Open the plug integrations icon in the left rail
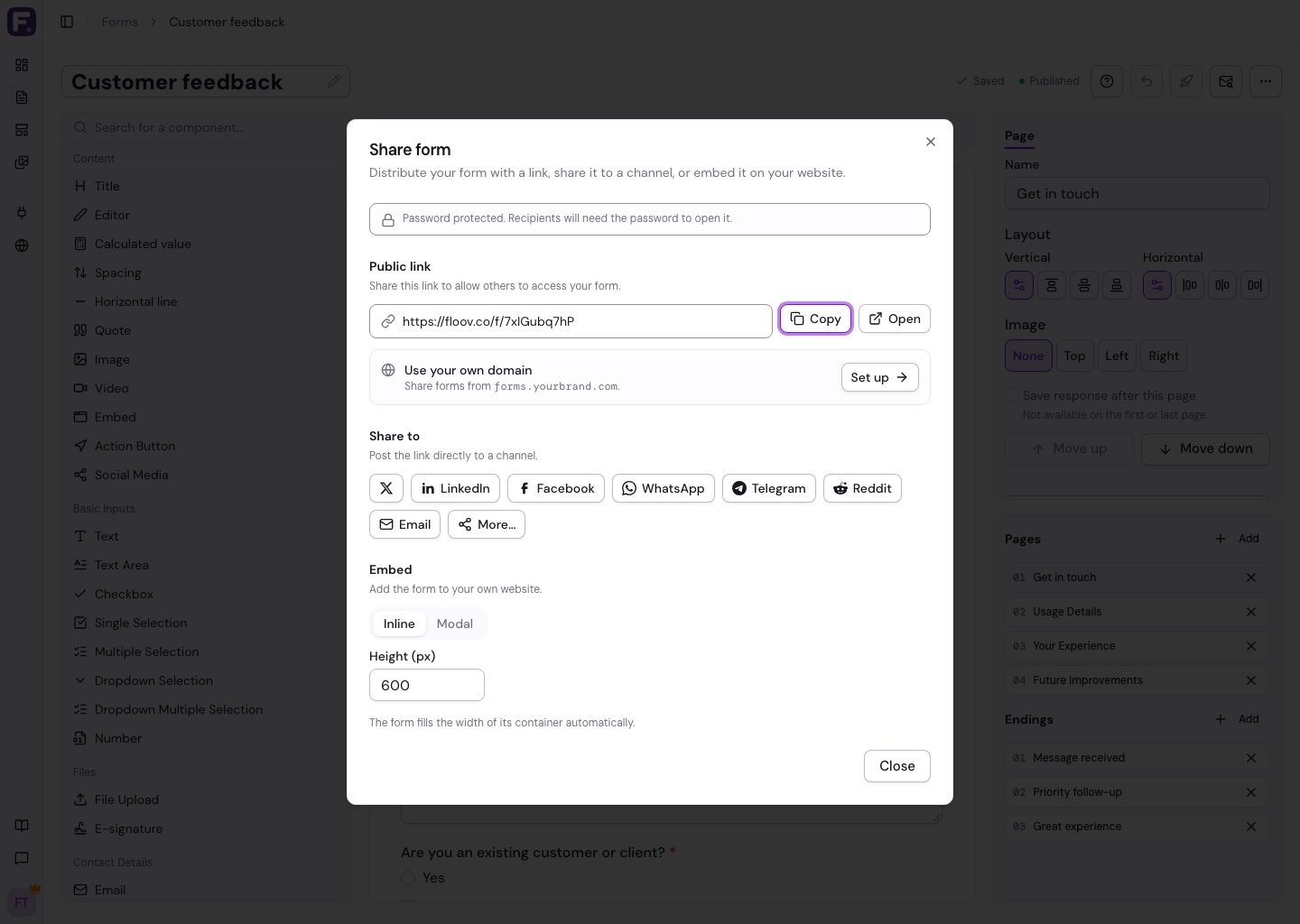 22,213
